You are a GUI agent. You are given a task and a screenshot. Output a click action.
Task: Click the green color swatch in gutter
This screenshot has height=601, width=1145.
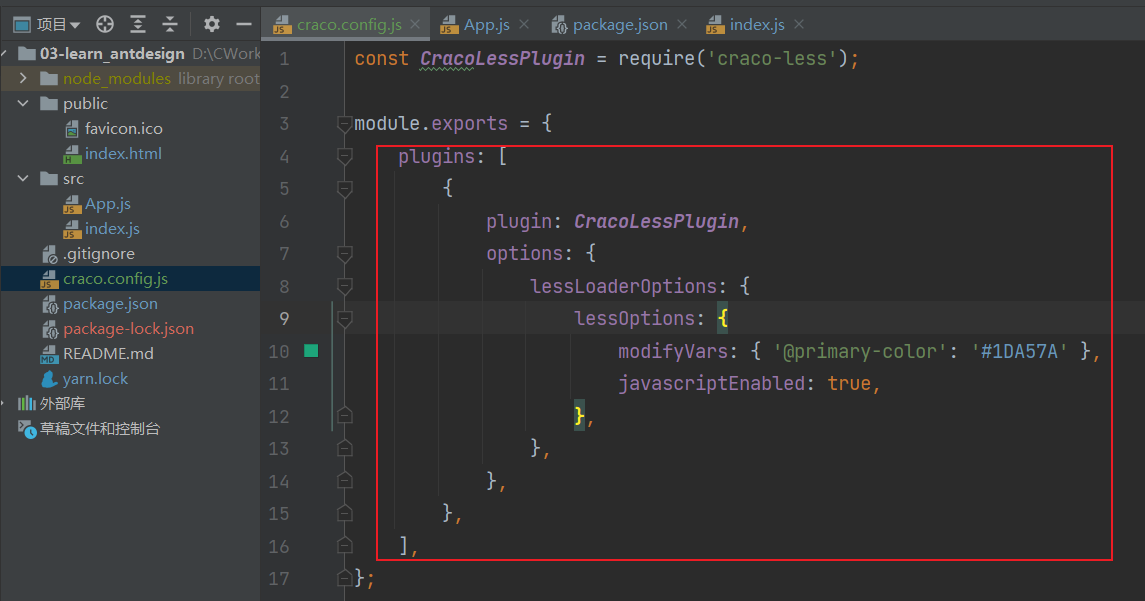(x=311, y=351)
